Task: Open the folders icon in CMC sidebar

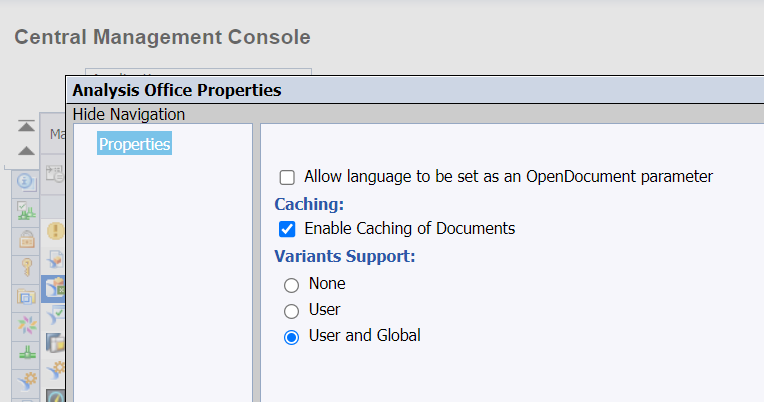Action: click(26, 296)
